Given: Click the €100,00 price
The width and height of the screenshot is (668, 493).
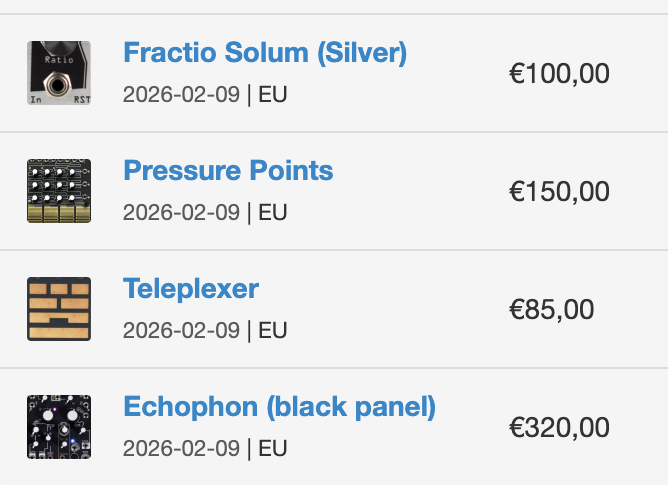Looking at the screenshot, I should pos(559,74).
